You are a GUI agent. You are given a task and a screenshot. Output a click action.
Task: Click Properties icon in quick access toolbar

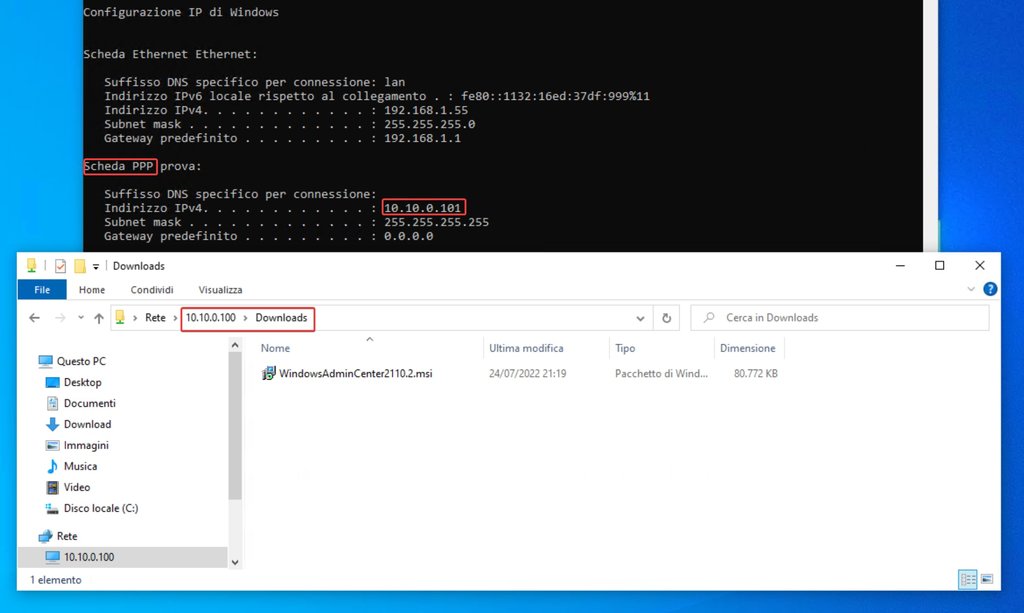tap(60, 266)
